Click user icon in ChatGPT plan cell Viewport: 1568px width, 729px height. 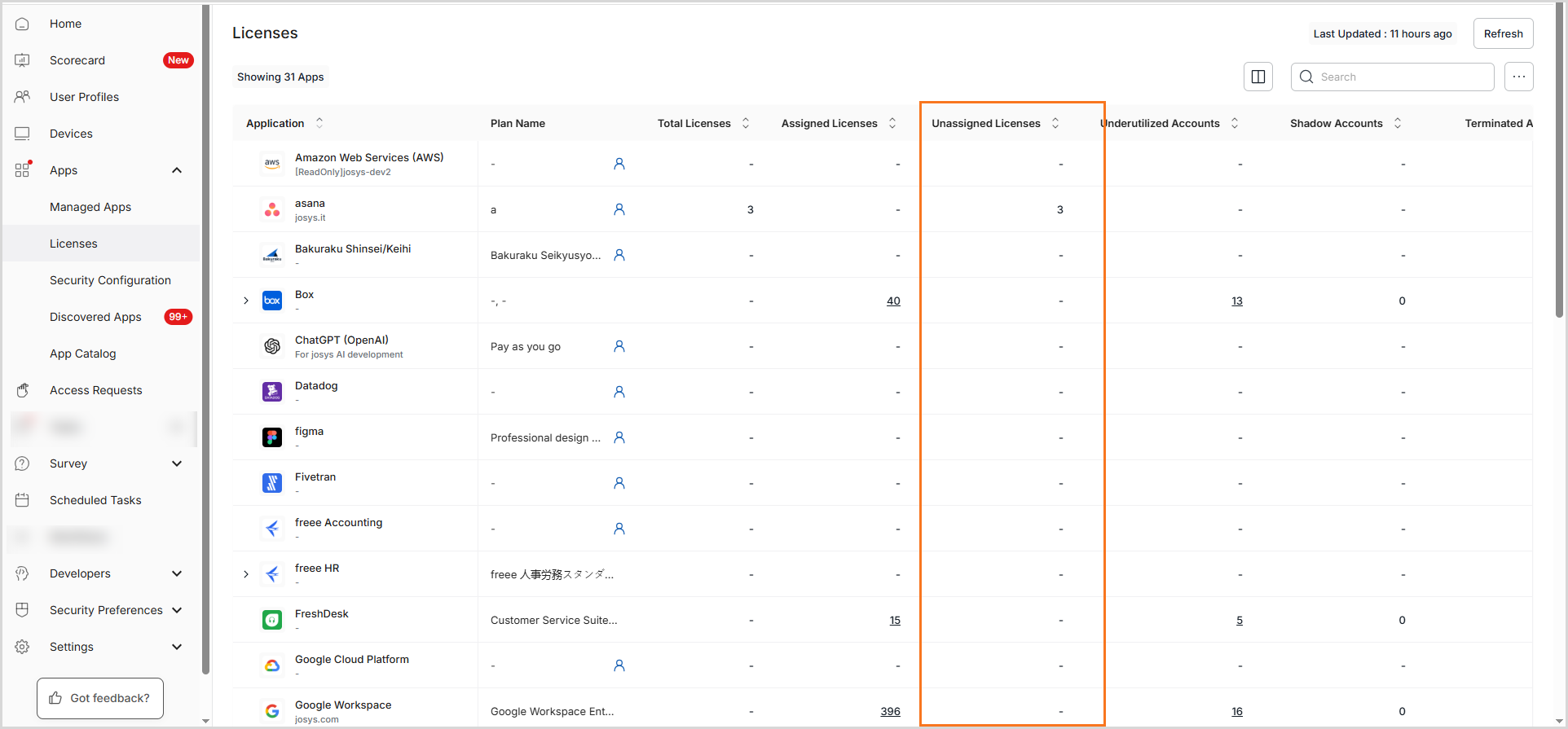[619, 346]
